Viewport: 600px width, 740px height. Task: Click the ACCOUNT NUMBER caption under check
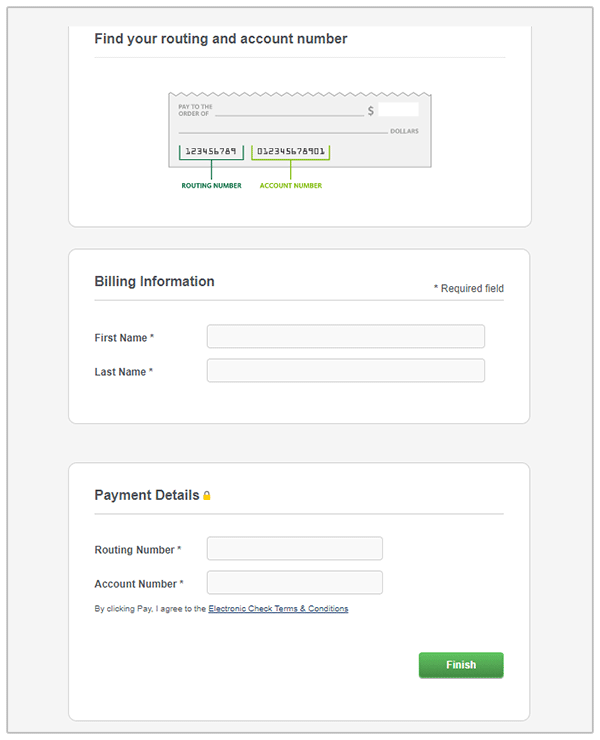click(291, 186)
